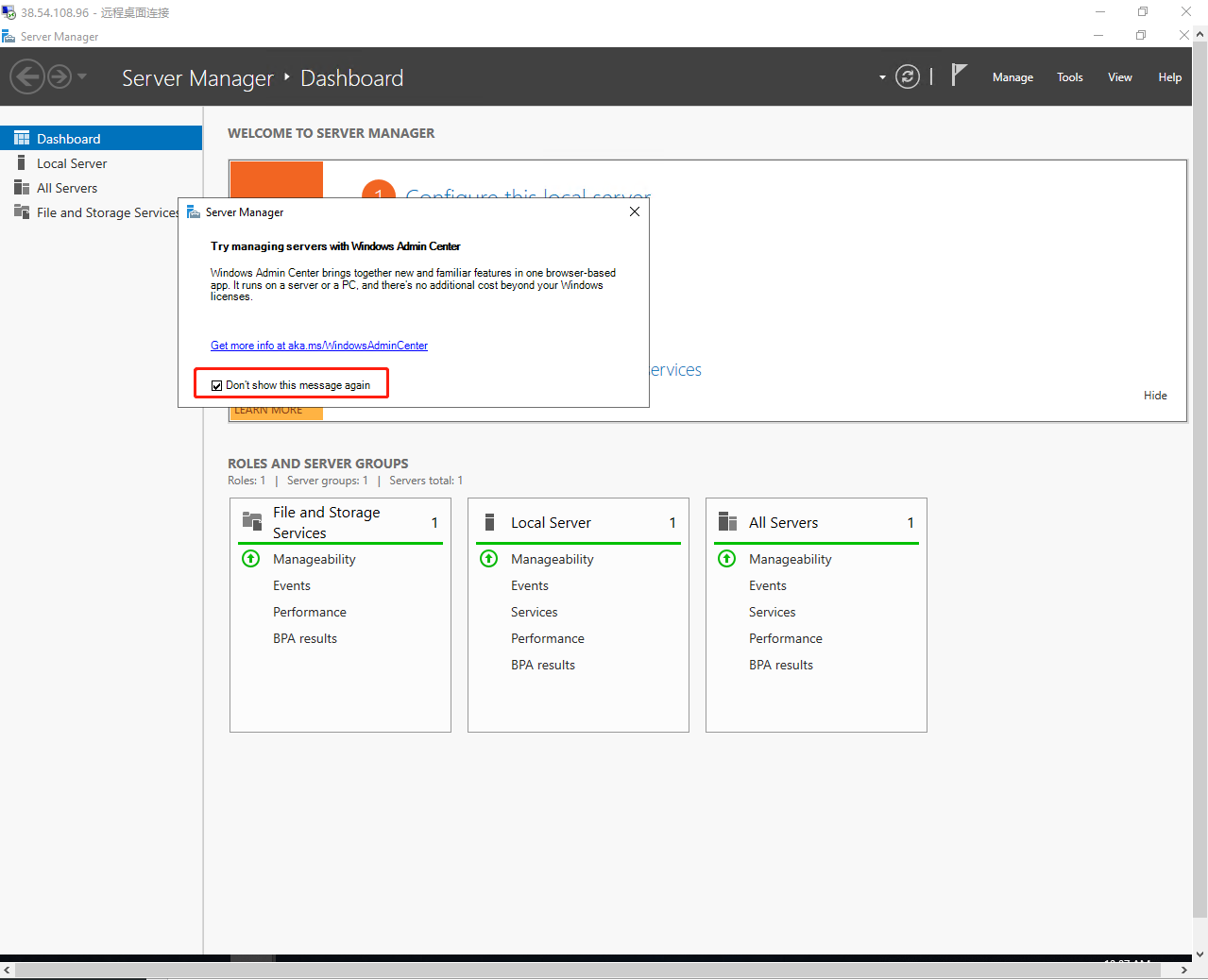Image resolution: width=1208 pixels, height=980 pixels.
Task: Open the dropdown arrow left of refresh
Action: pos(882,77)
